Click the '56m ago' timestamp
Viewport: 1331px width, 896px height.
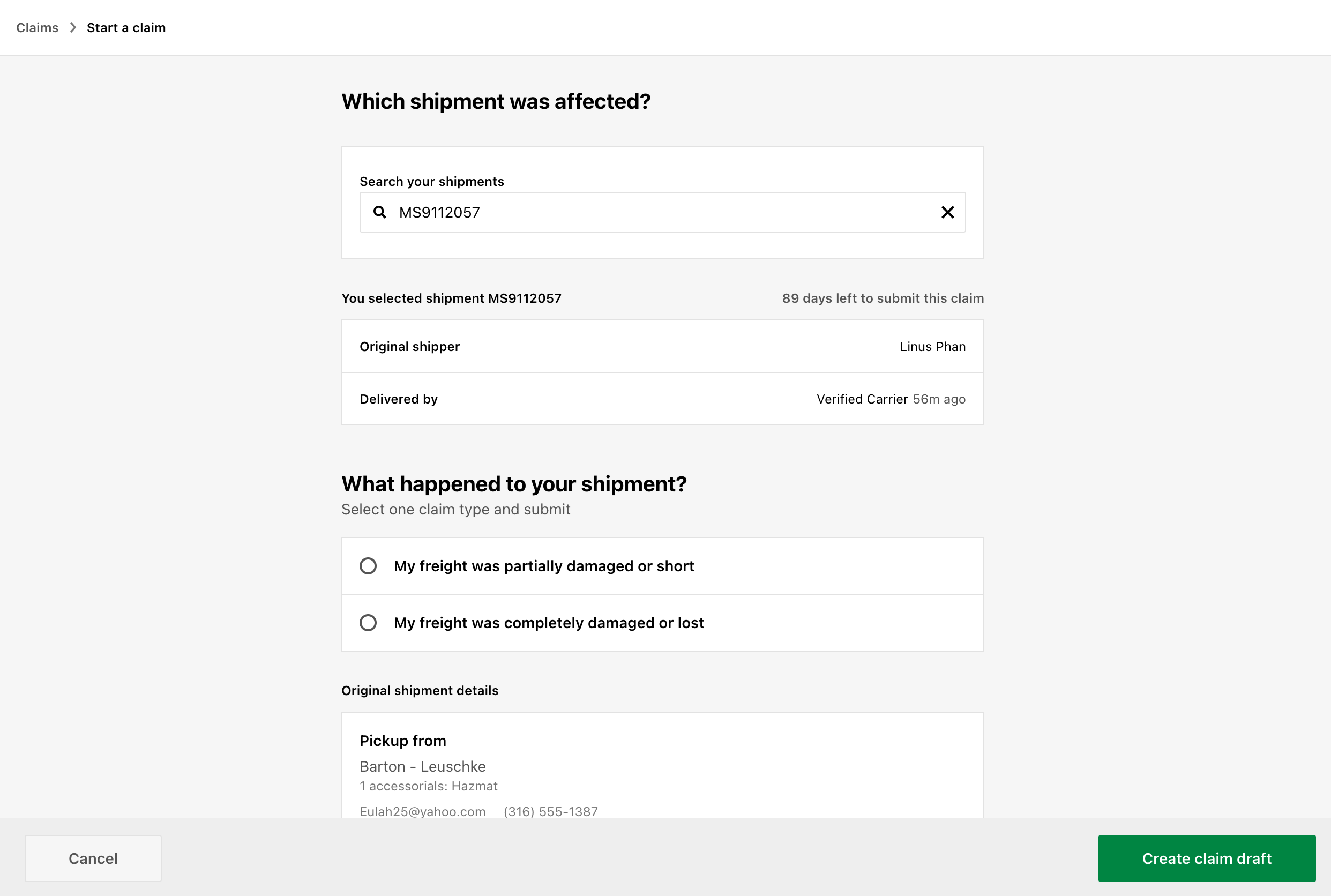939,399
